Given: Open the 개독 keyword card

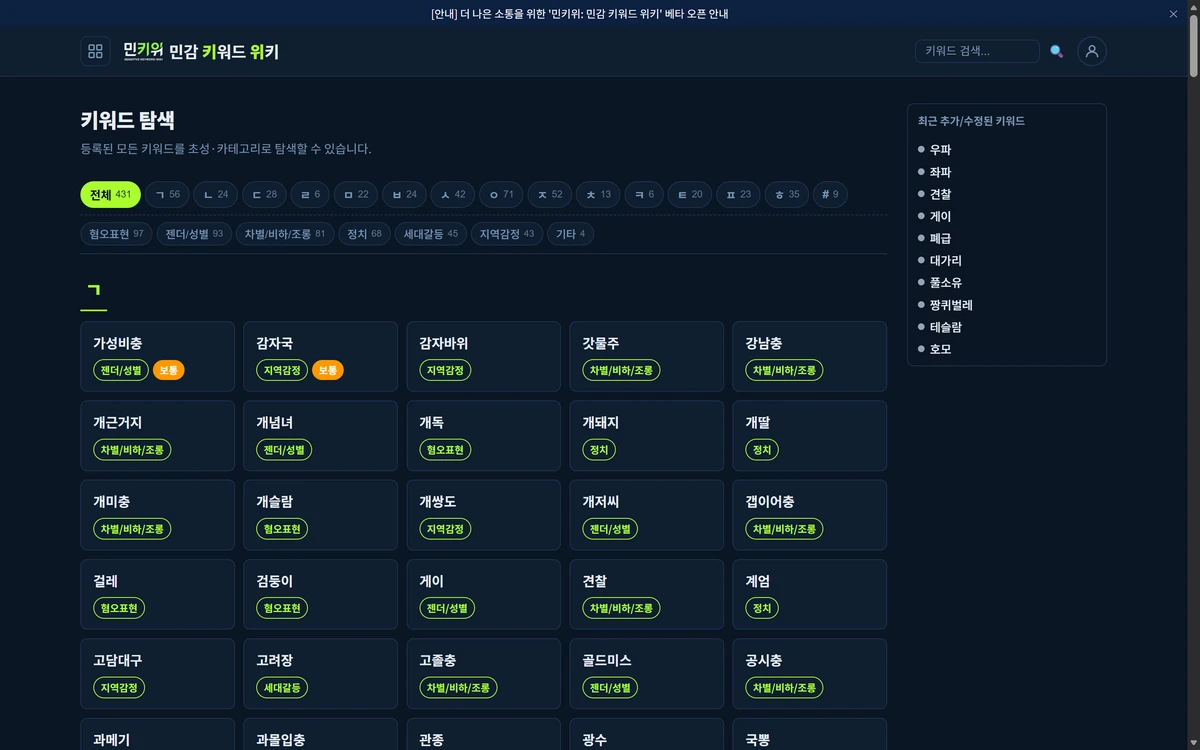Looking at the screenshot, I should 483,436.
